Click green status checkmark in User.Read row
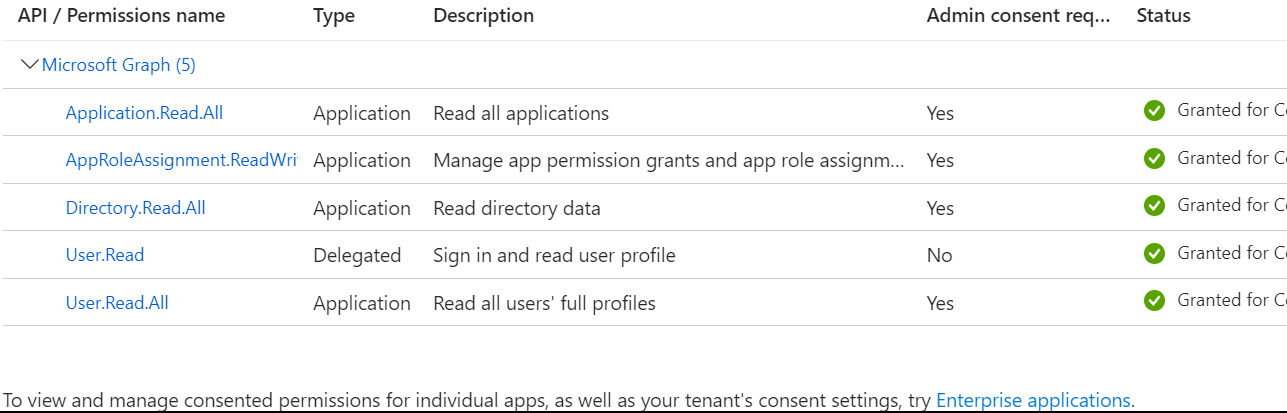The image size is (1287, 413). (x=1155, y=253)
